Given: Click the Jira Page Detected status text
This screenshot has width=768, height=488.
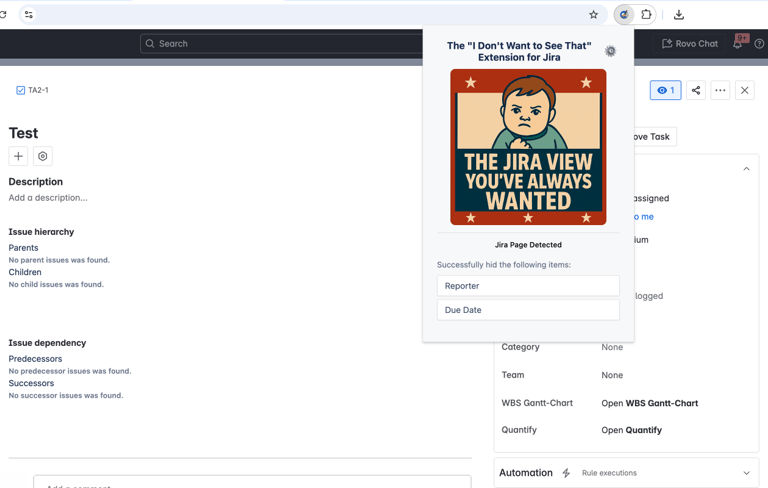Looking at the screenshot, I should (x=528, y=245).
